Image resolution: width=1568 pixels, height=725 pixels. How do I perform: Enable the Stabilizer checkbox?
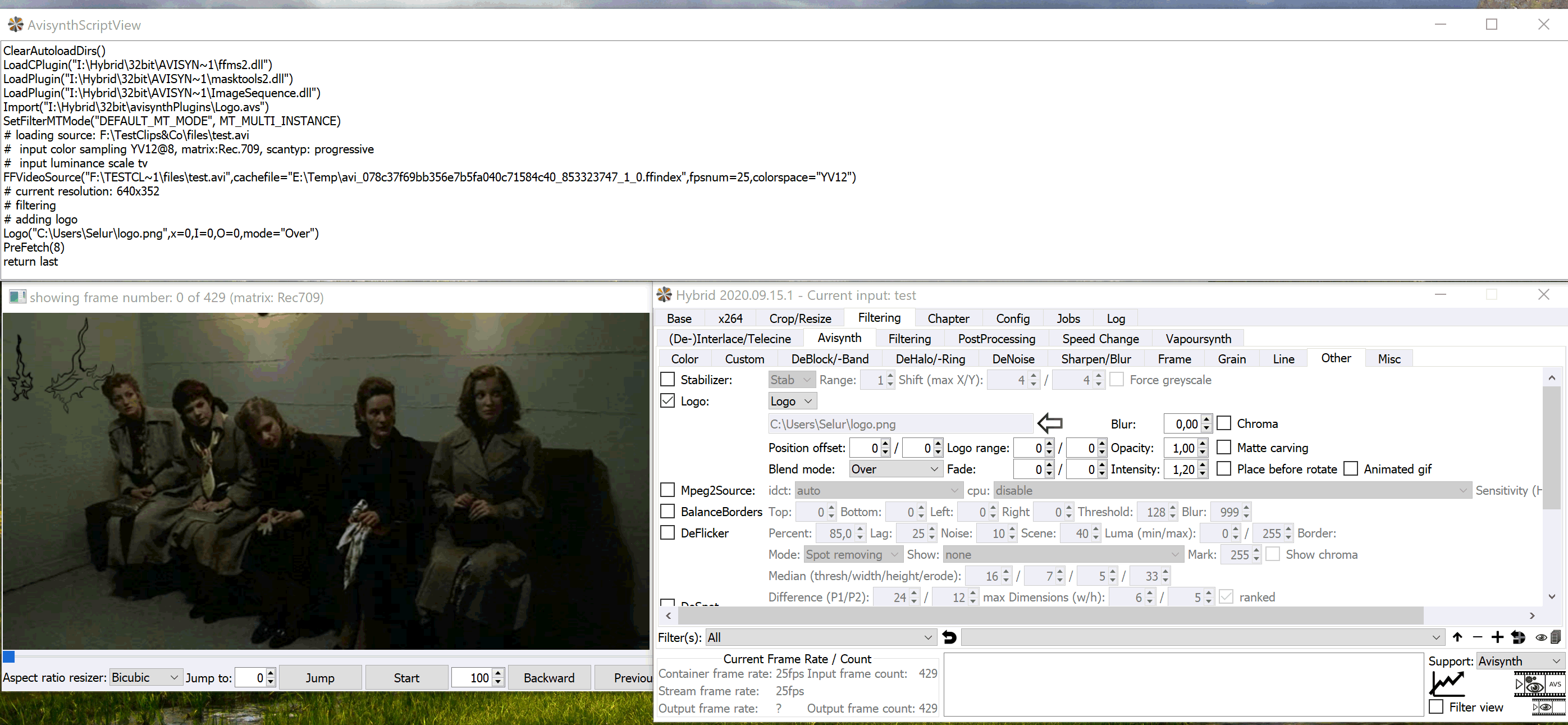[x=668, y=380]
